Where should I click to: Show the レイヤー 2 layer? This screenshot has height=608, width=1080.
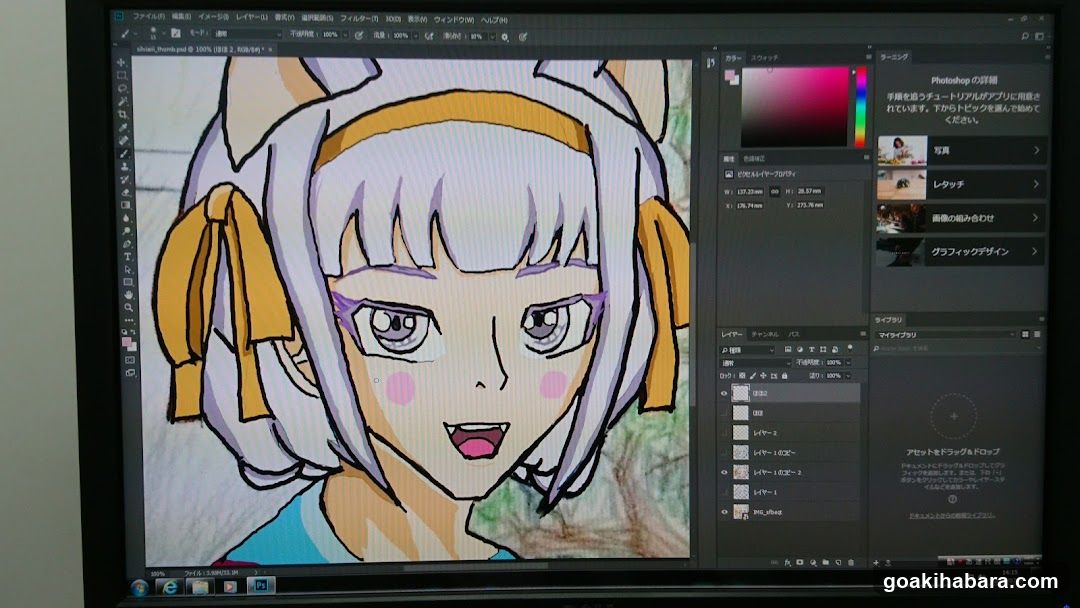[x=724, y=432]
